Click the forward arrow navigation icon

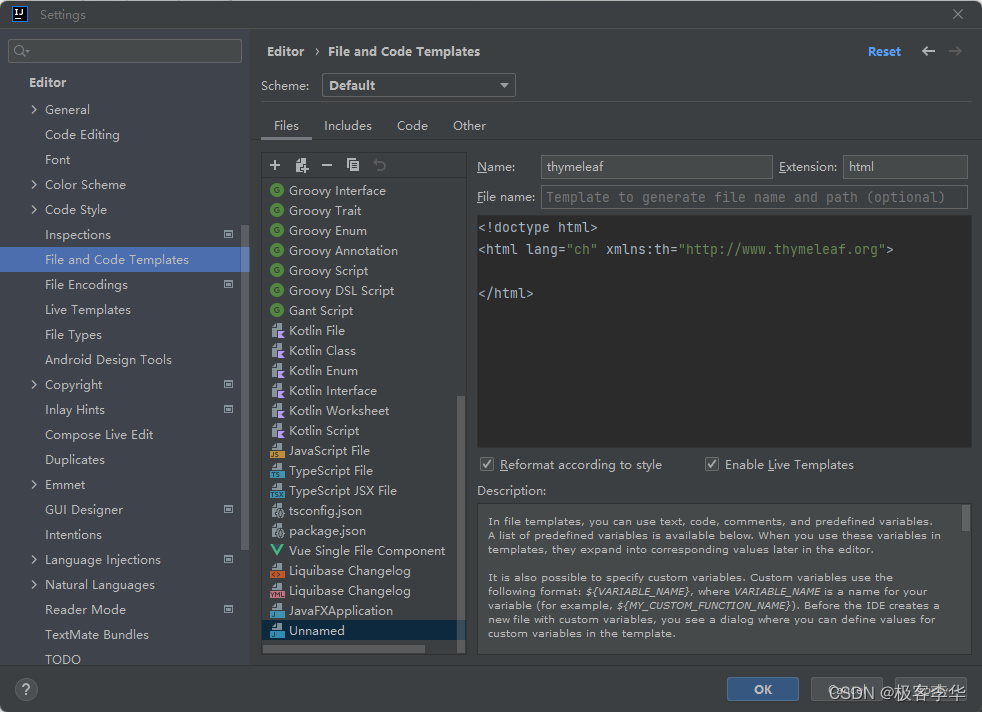pyautogui.click(x=955, y=51)
